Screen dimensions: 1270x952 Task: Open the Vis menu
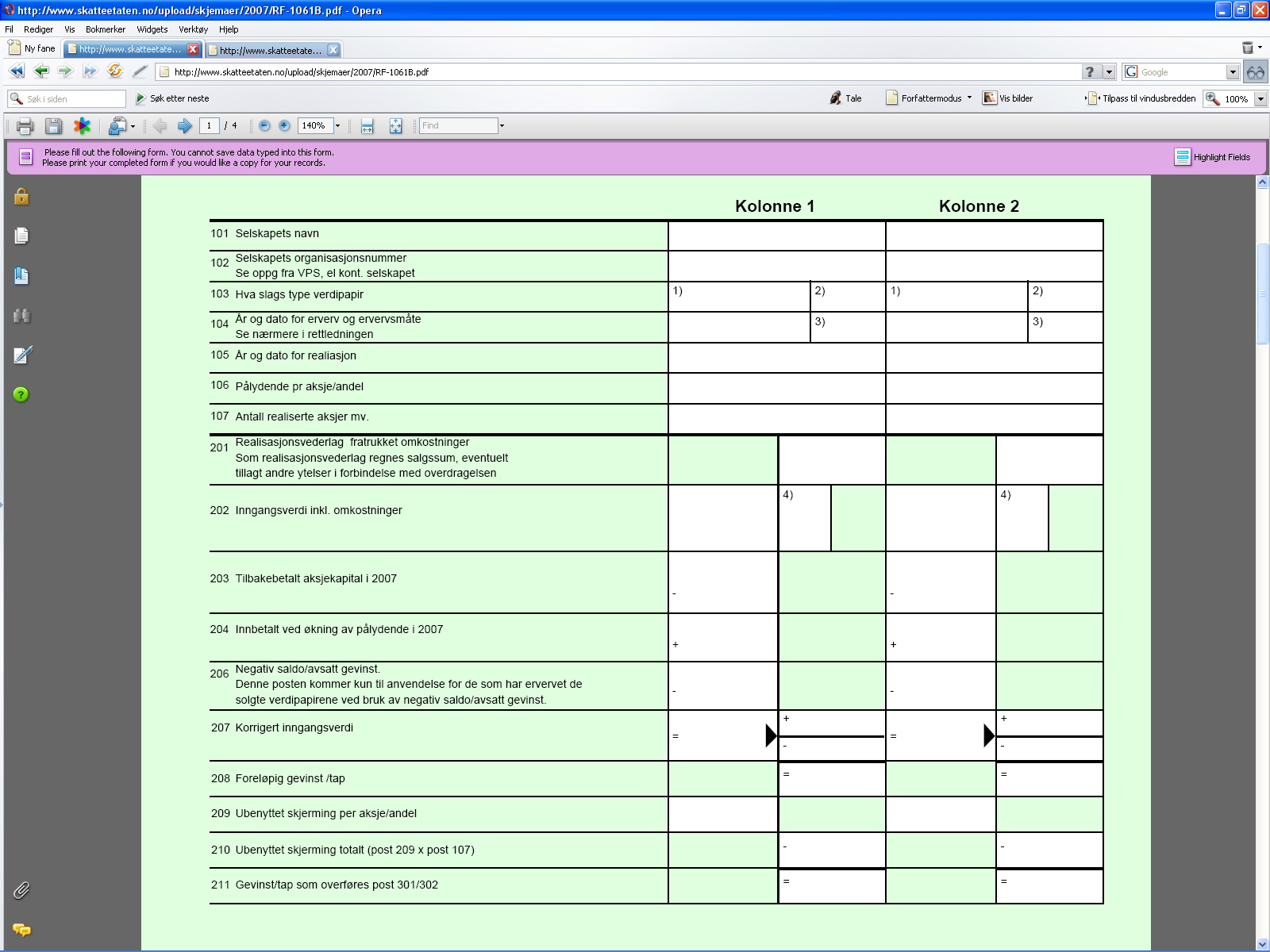[x=70, y=29]
